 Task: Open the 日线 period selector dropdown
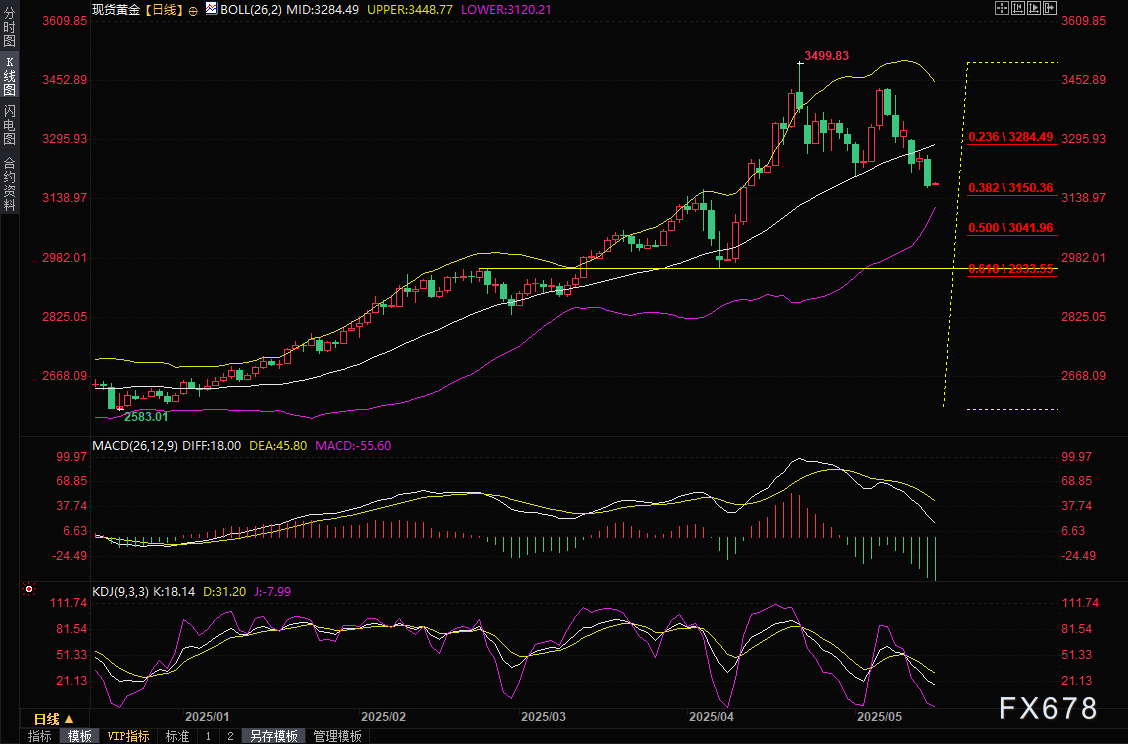click(53, 719)
